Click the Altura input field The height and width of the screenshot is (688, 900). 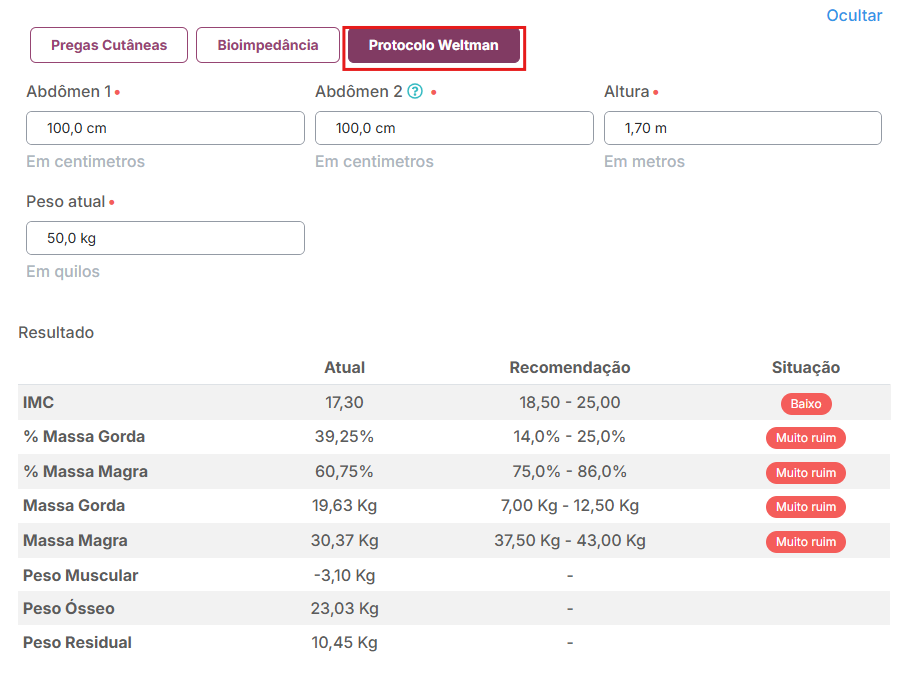[x=743, y=128]
